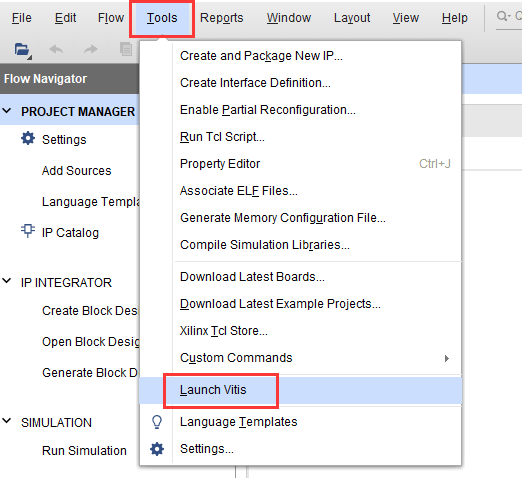Click the undo arrow icon
522x478 pixels.
tap(56, 50)
